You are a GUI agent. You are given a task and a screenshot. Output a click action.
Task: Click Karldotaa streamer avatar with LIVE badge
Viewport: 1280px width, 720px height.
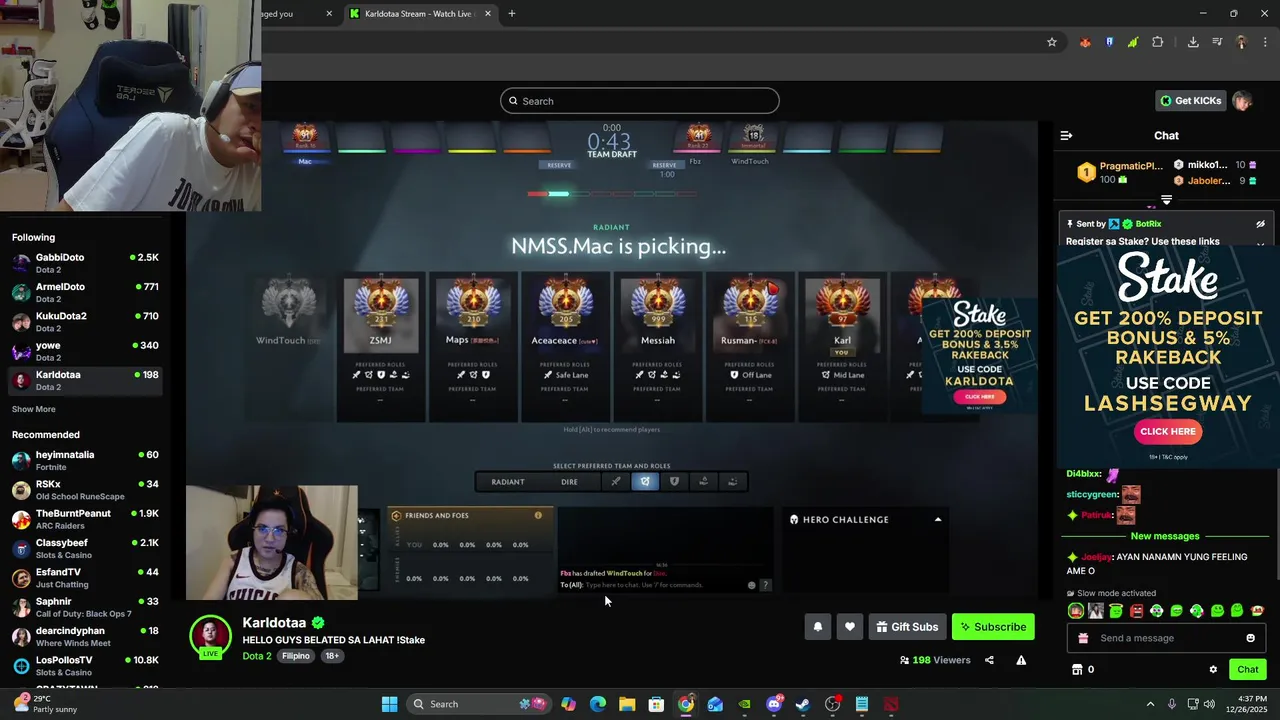tap(210, 637)
